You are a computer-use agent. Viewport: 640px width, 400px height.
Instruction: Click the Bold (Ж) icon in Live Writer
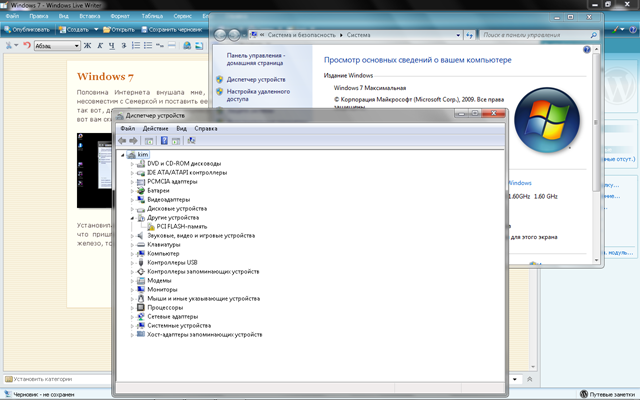point(87,46)
